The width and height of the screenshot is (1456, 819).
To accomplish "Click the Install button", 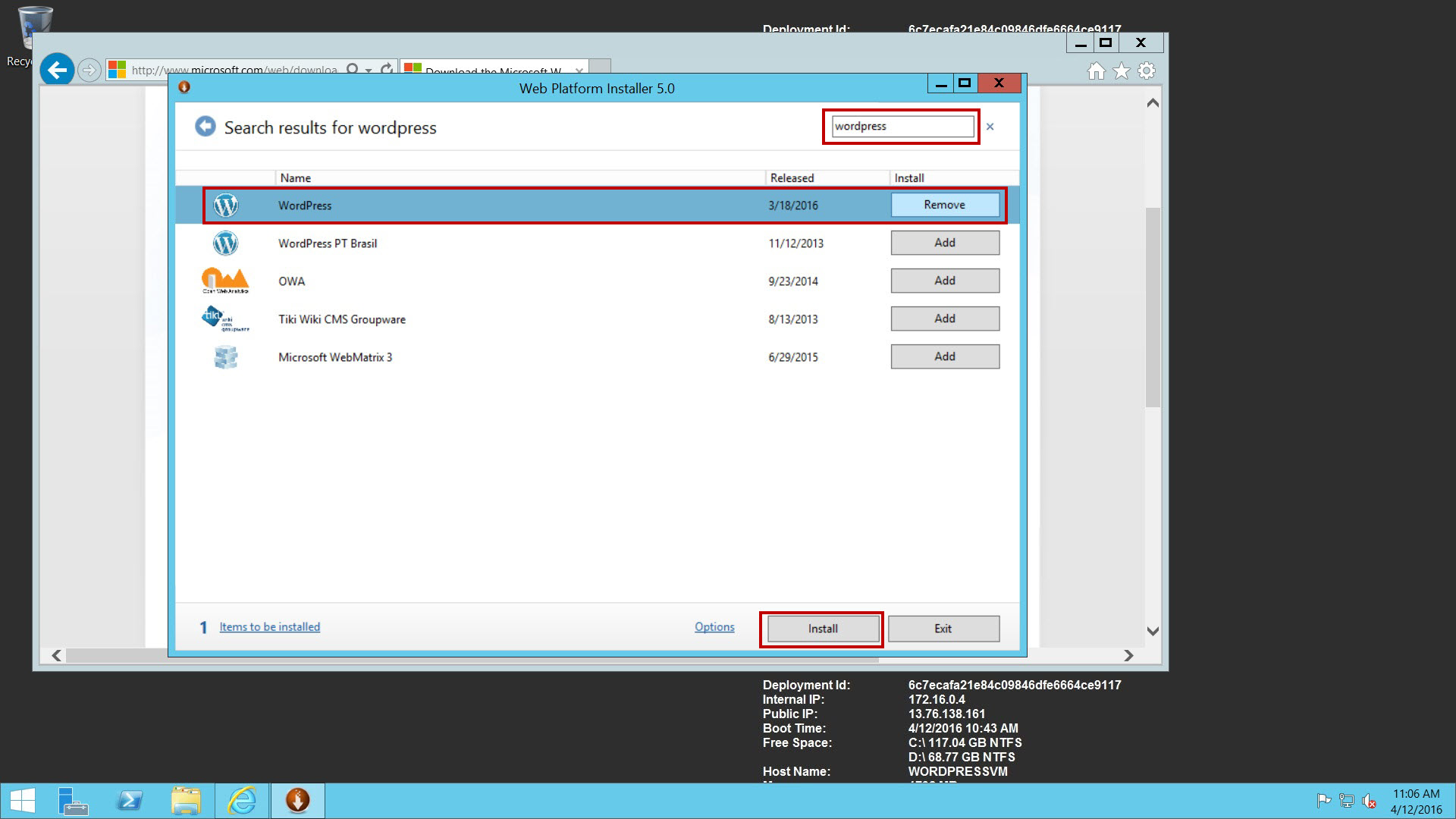I will (823, 629).
